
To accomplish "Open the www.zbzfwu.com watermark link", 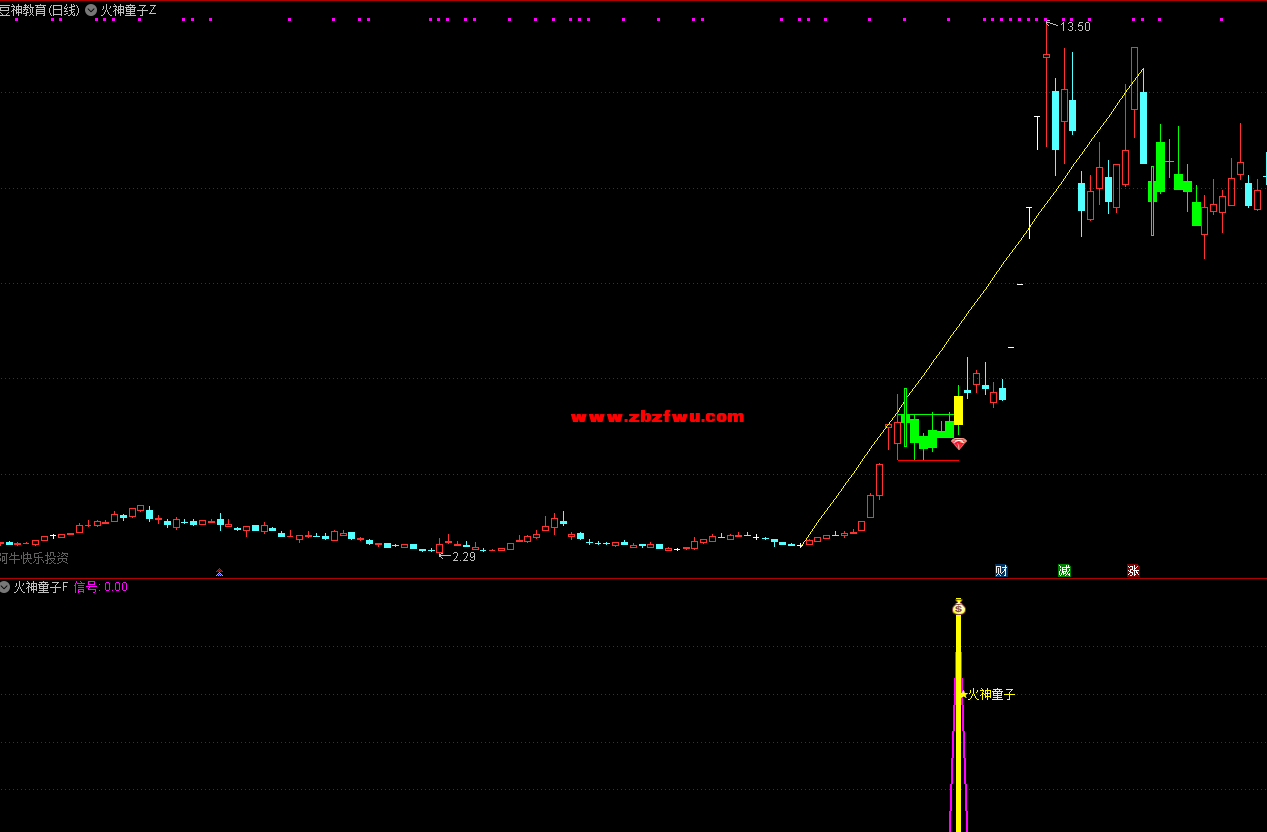I will pyautogui.click(x=657, y=417).
